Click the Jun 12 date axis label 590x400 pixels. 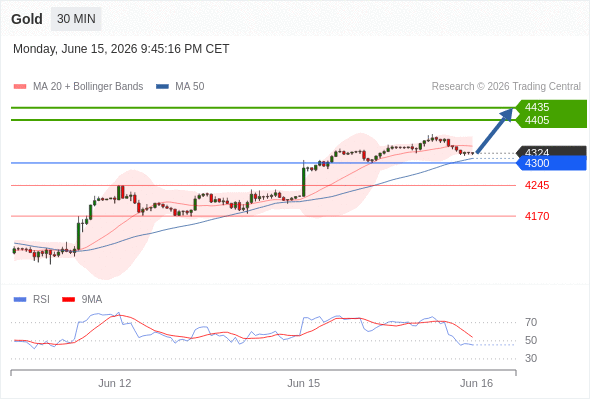115,383
